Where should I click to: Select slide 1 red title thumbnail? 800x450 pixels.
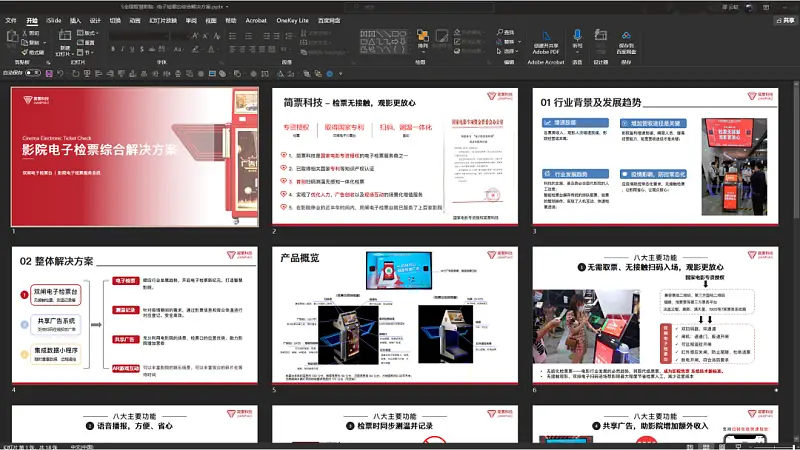(135, 156)
